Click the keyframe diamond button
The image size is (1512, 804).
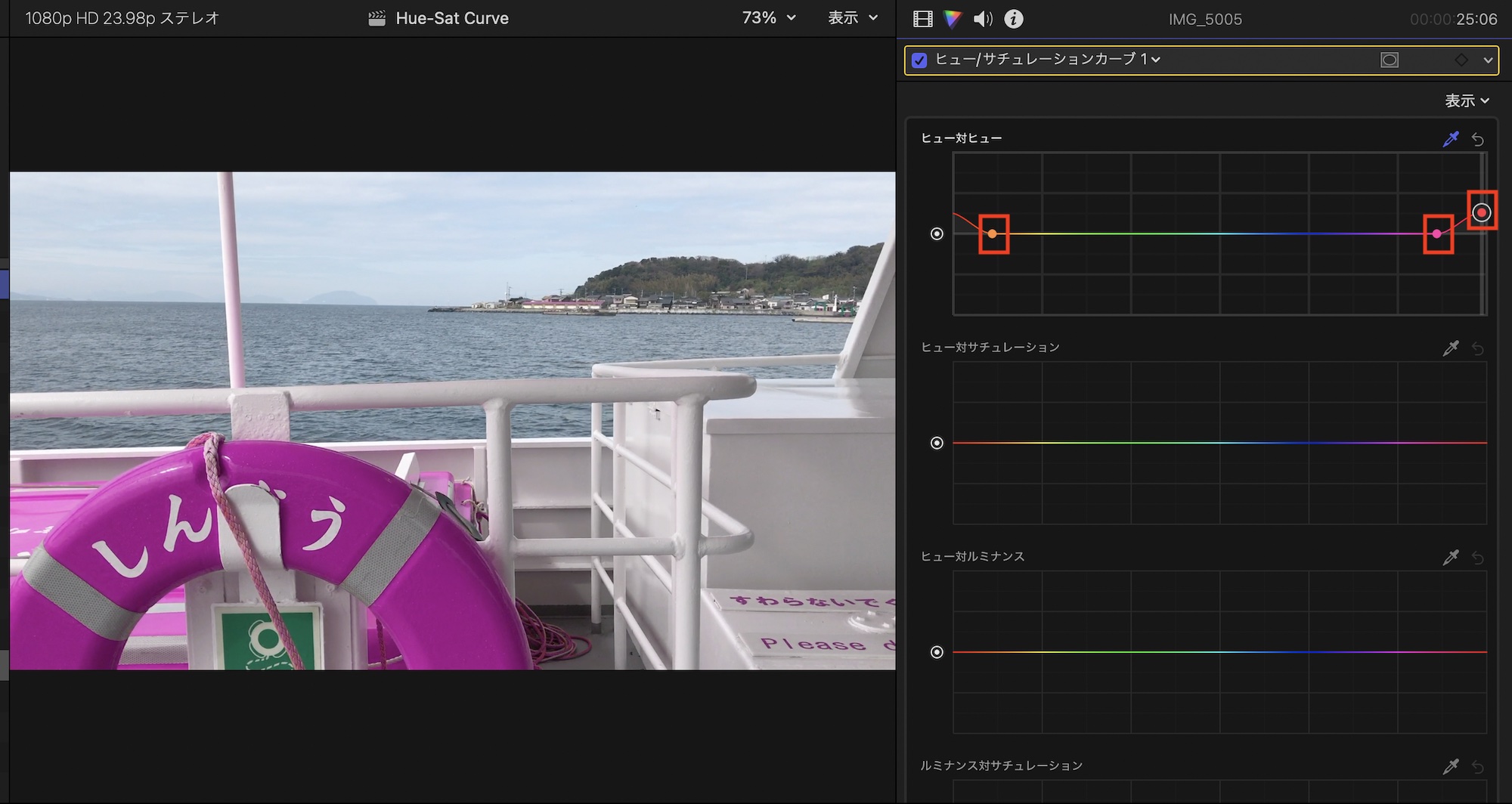pos(1461,60)
